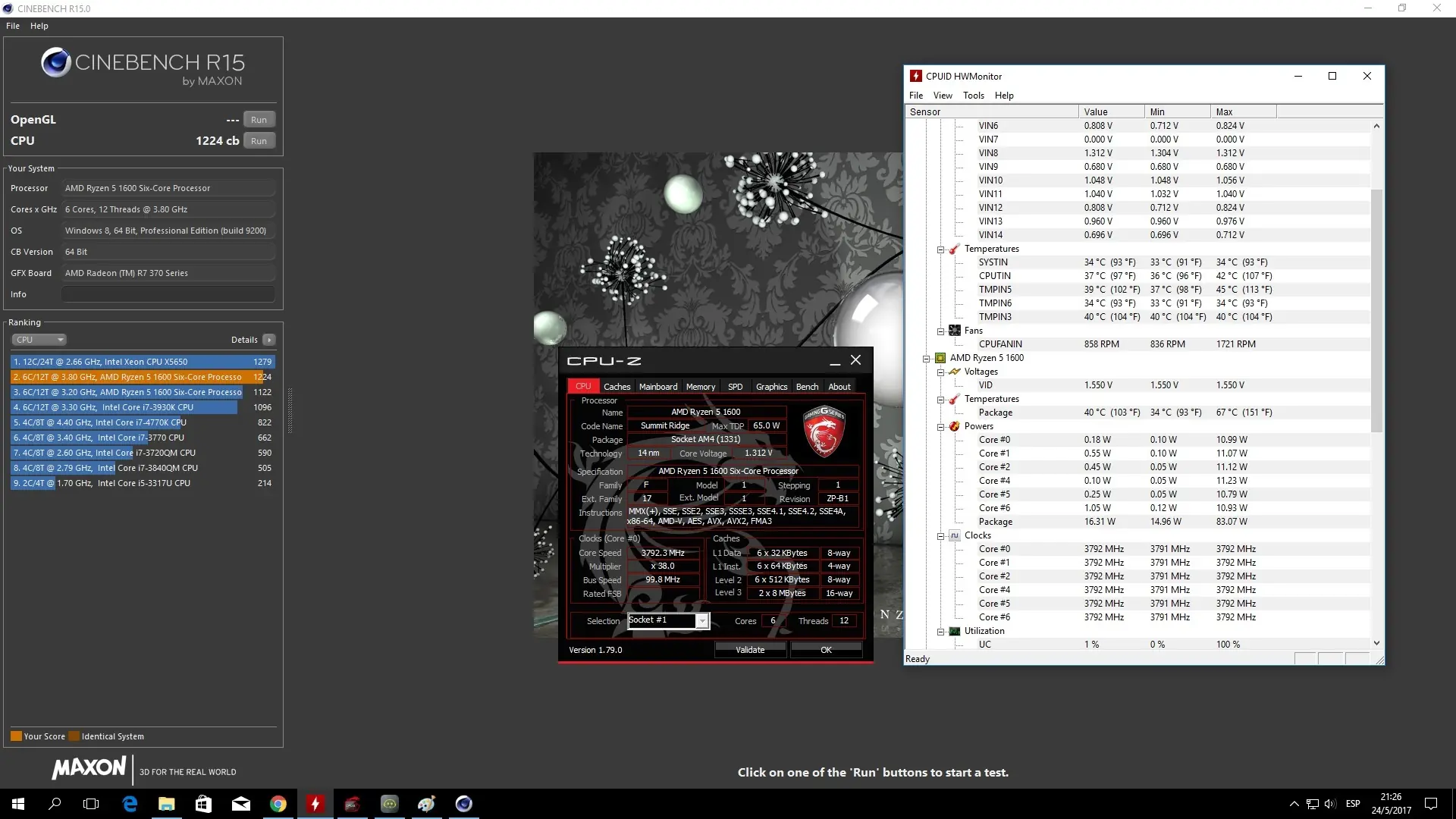
Task: Open Windows Store from taskbar
Action: tap(203, 804)
